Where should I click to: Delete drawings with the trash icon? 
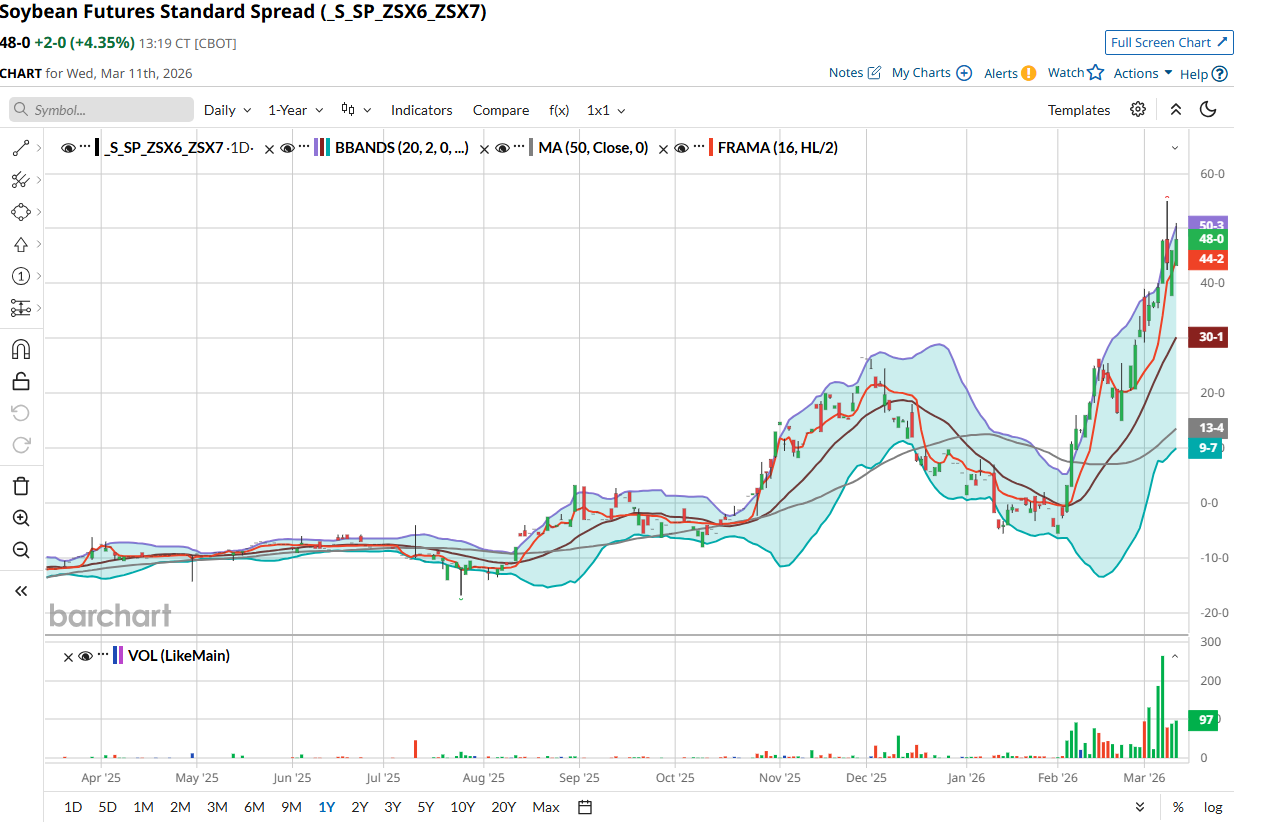pos(21,486)
